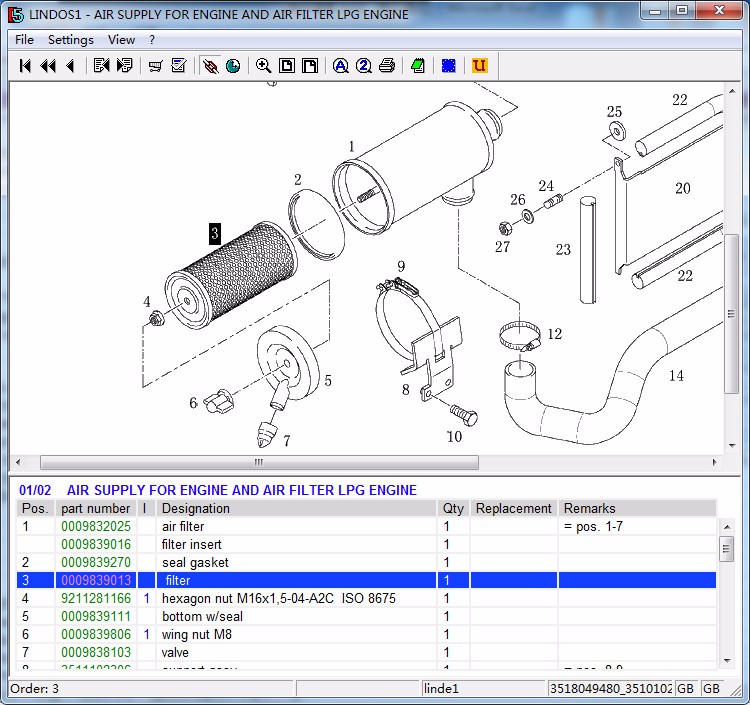Click the 'linde1' status bar field
This screenshot has width=750, height=705.
(482, 689)
